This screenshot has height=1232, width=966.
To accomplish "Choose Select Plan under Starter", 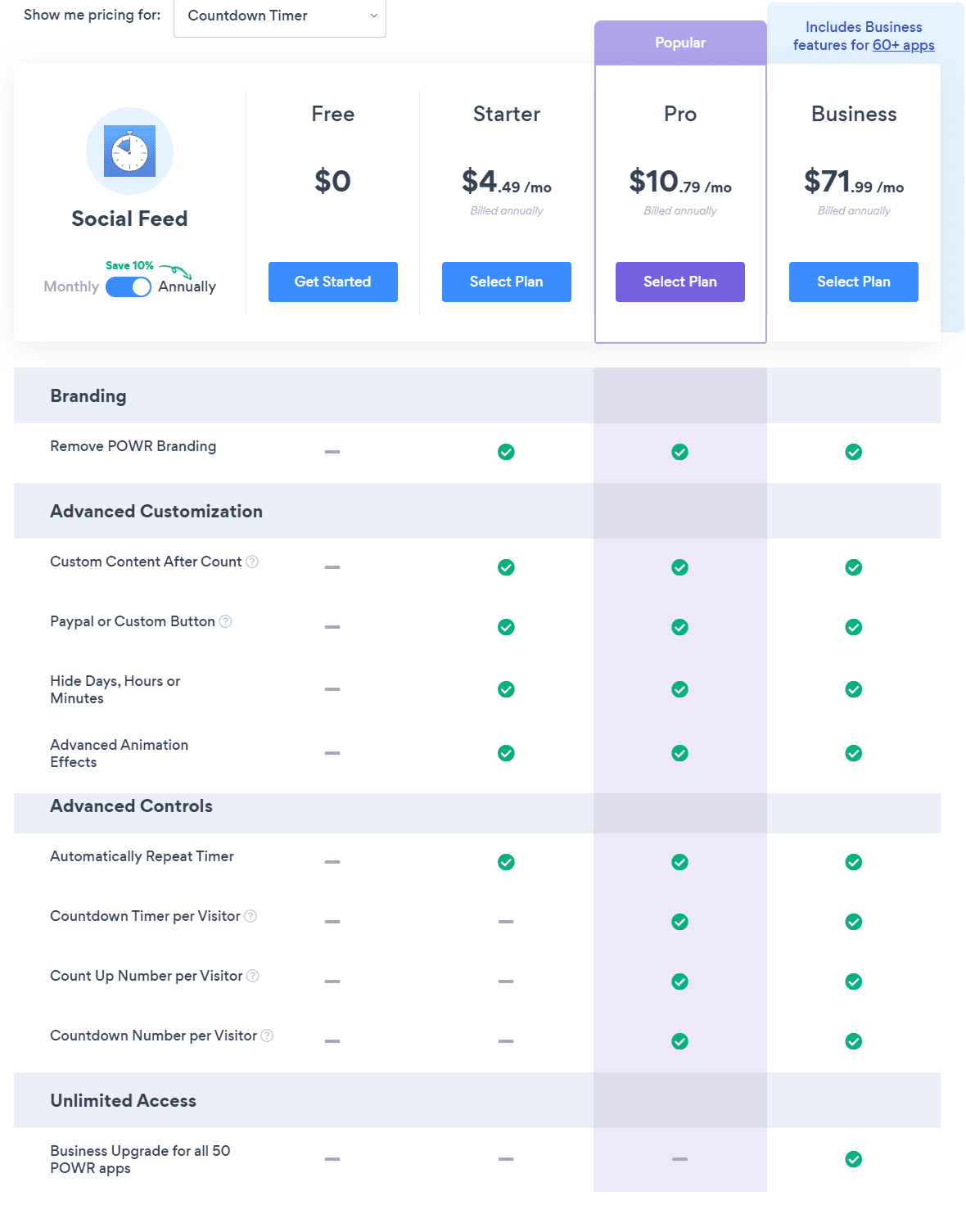I will point(507,282).
